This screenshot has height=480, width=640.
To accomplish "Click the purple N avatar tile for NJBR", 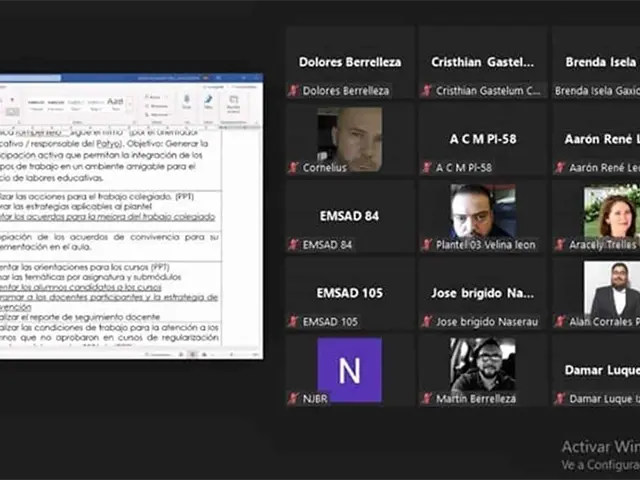I will click(x=349, y=370).
